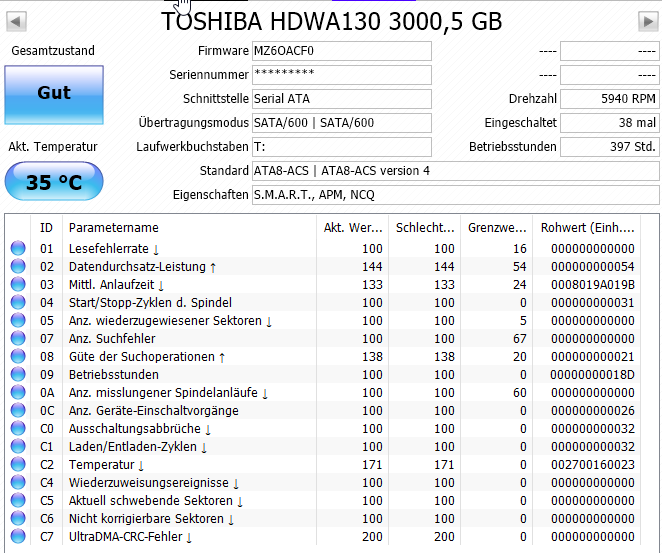This screenshot has width=662, height=553.
Task: Select the Eigenschaften S.M.A.R.T. field
Action: (456, 195)
